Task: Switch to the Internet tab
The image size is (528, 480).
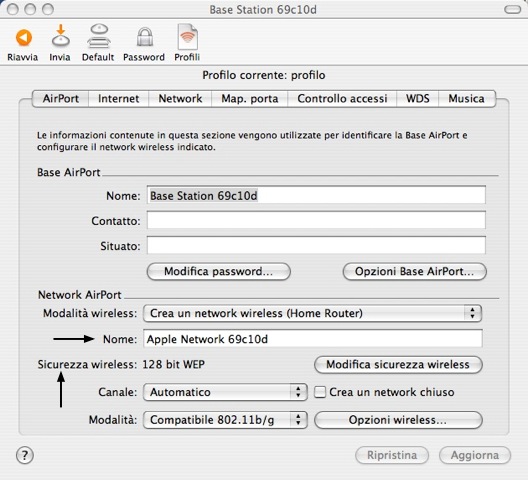Action: pyautogui.click(x=119, y=98)
